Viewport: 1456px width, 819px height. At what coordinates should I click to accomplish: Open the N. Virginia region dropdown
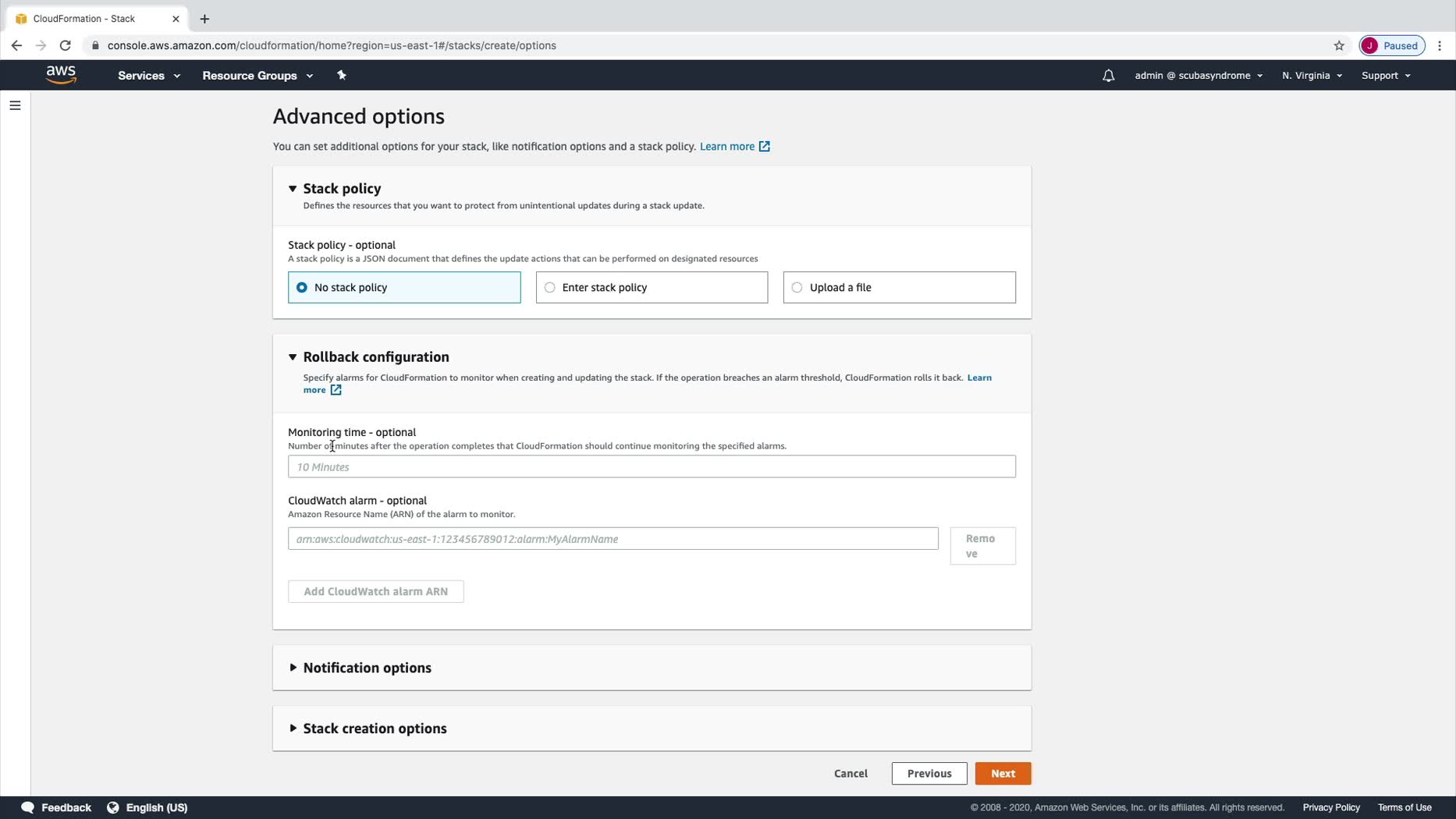(x=1311, y=76)
